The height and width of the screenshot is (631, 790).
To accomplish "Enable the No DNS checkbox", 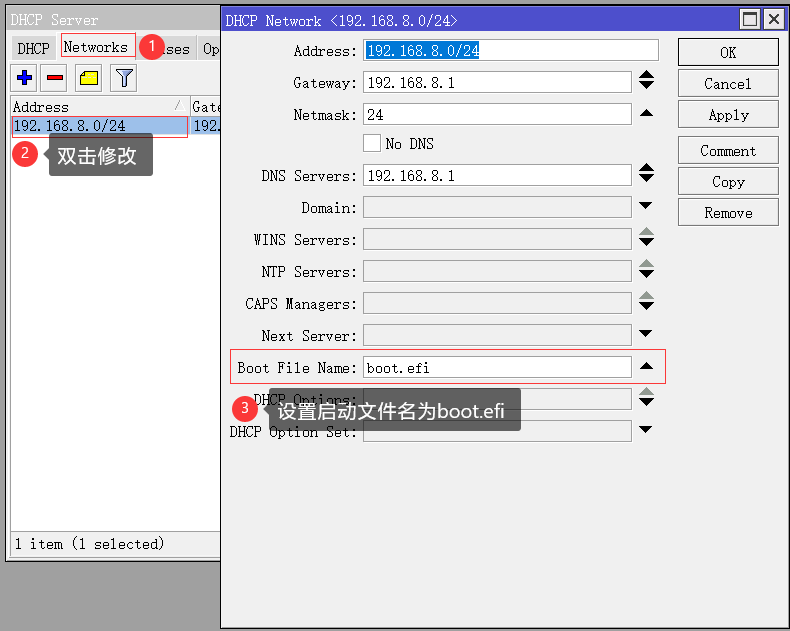I will pyautogui.click(x=372, y=143).
